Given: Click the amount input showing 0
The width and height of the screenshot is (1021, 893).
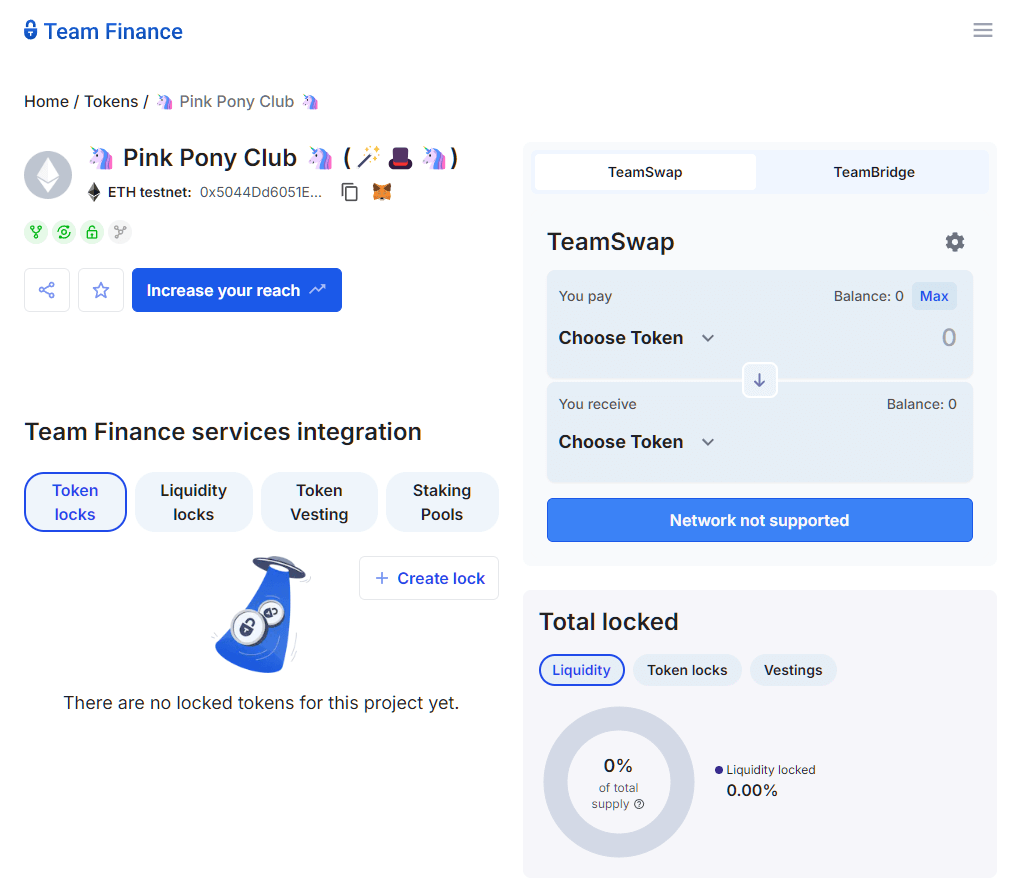Looking at the screenshot, I should pyautogui.click(x=946, y=338).
